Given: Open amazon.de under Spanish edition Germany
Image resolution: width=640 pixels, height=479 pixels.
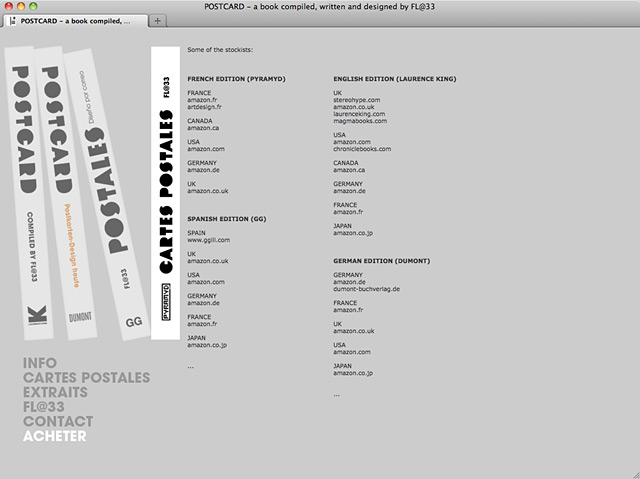Looking at the screenshot, I should (x=203, y=303).
